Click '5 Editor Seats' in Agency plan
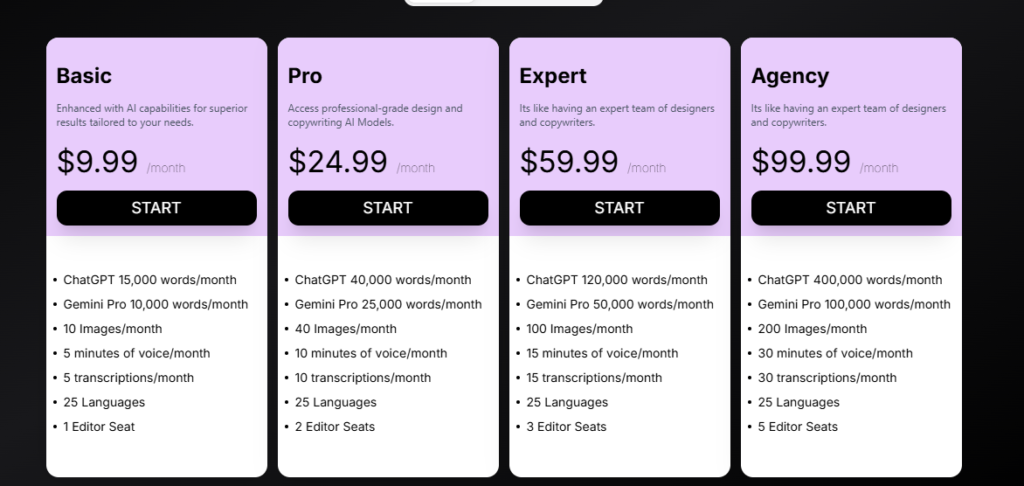The image size is (1024, 486). click(797, 427)
